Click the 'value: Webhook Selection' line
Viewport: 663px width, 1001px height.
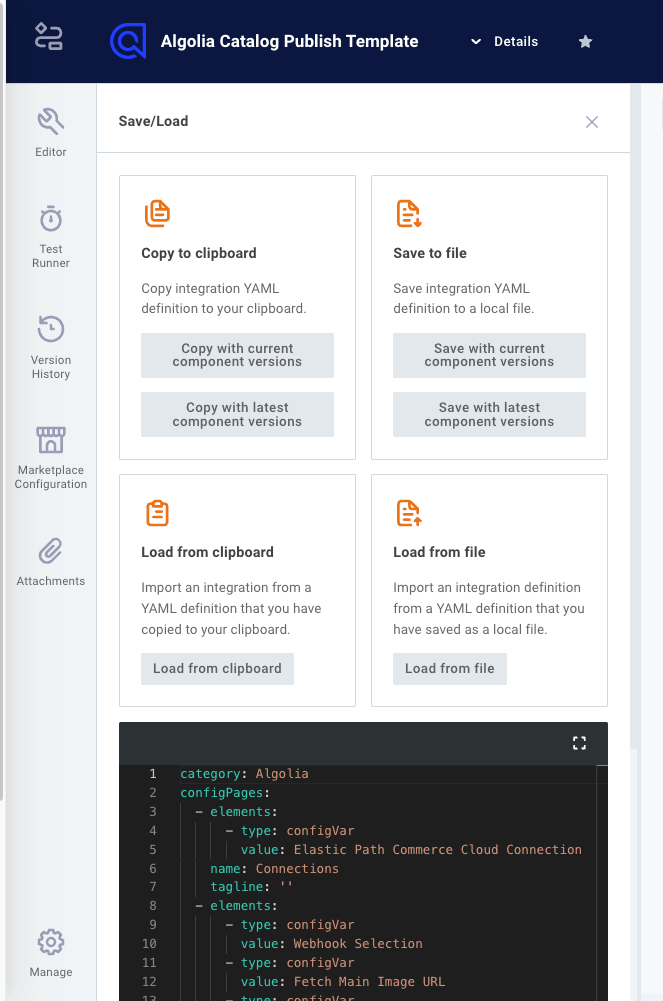tap(332, 944)
